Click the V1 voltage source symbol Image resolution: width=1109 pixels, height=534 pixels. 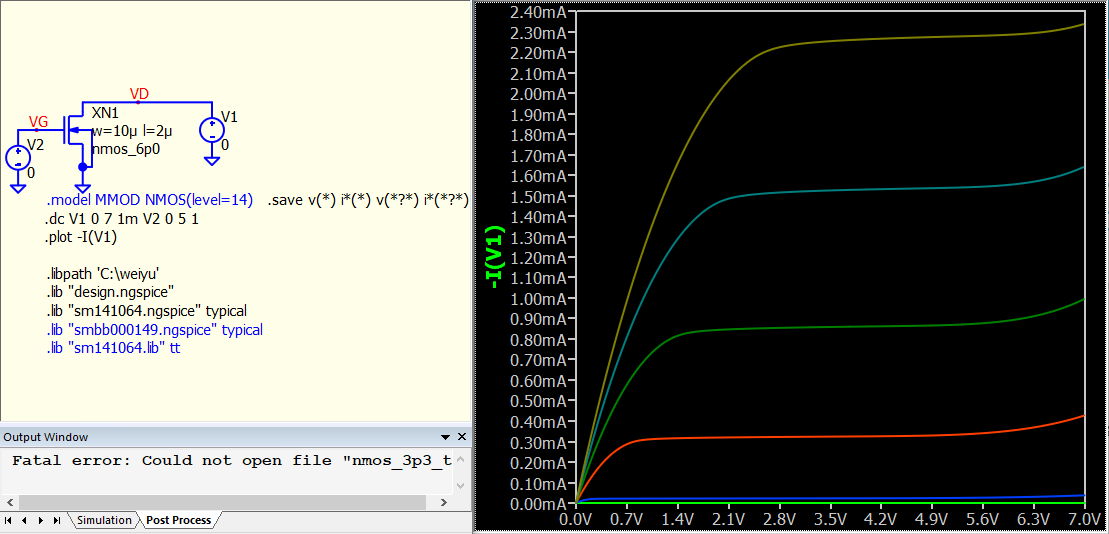click(x=211, y=130)
